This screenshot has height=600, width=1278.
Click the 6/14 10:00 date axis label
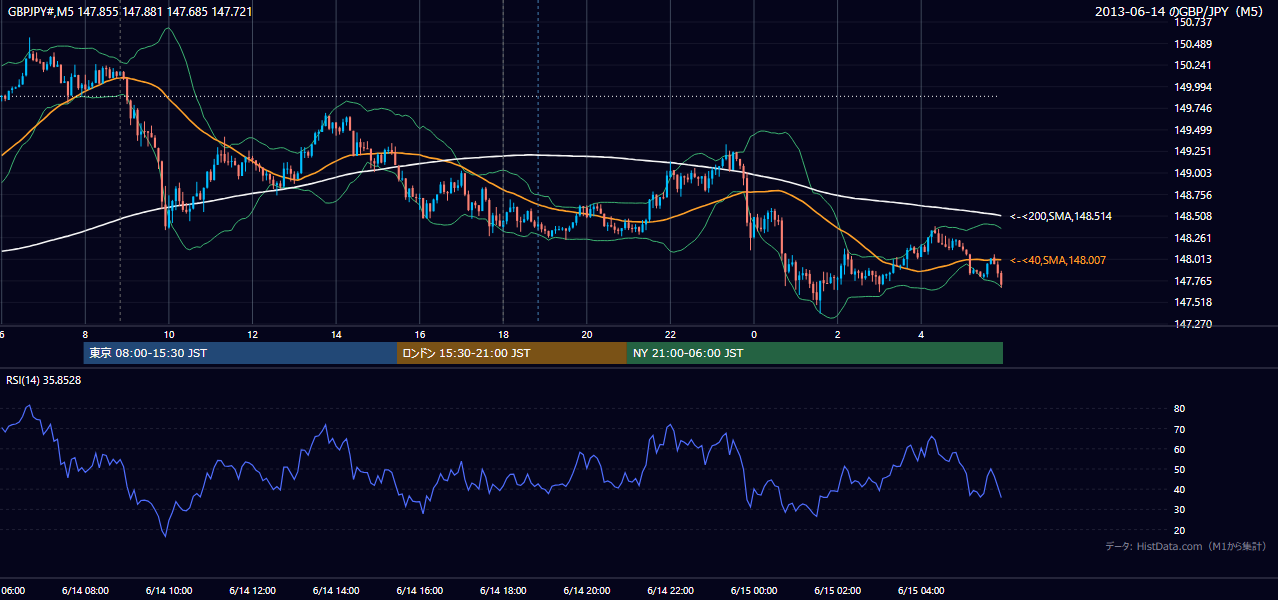click(x=168, y=590)
